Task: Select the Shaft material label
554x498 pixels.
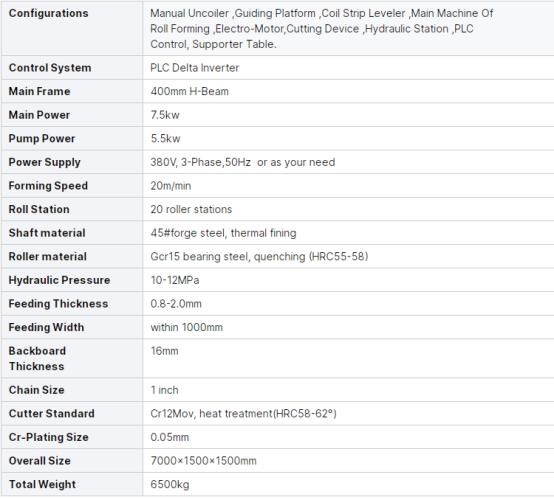Action: coord(47,233)
